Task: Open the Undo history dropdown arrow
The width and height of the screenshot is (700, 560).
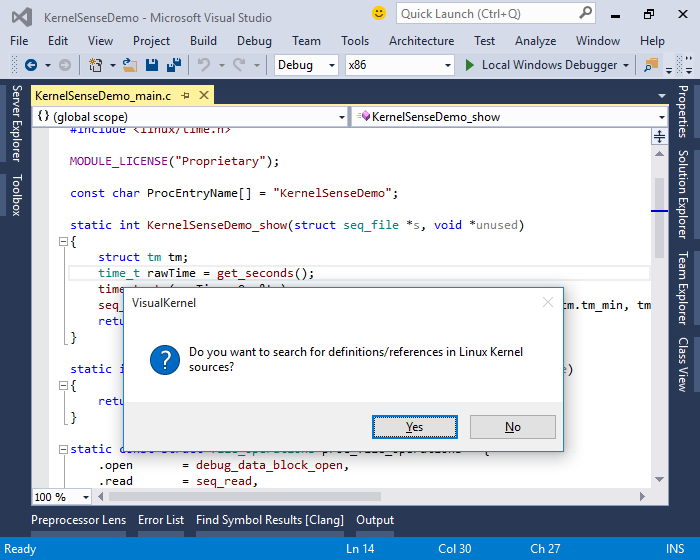Action: [x=221, y=65]
